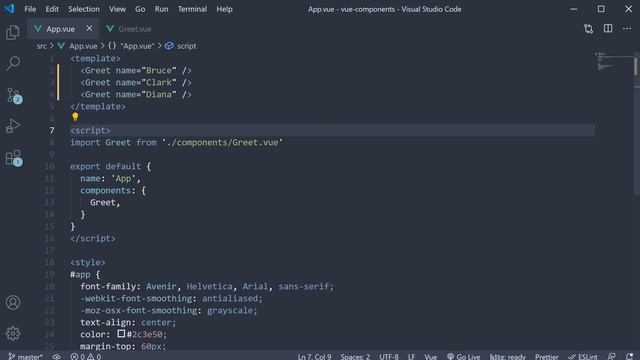Click the text-align: center line

coord(128,322)
